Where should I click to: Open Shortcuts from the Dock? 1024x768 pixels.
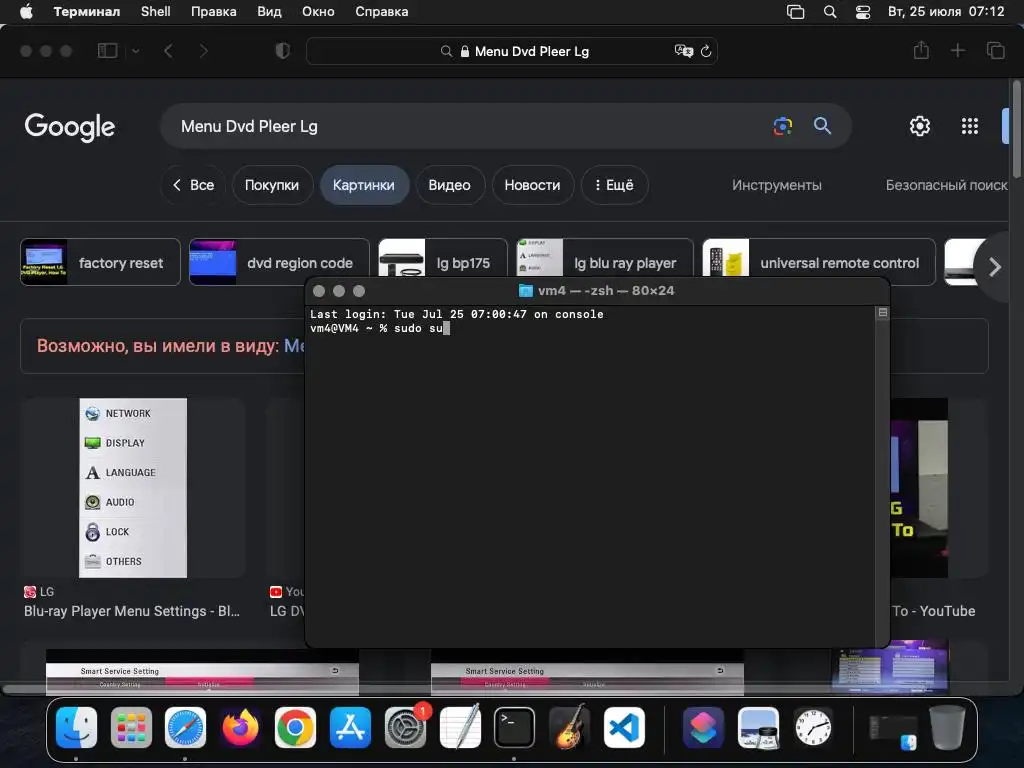703,728
